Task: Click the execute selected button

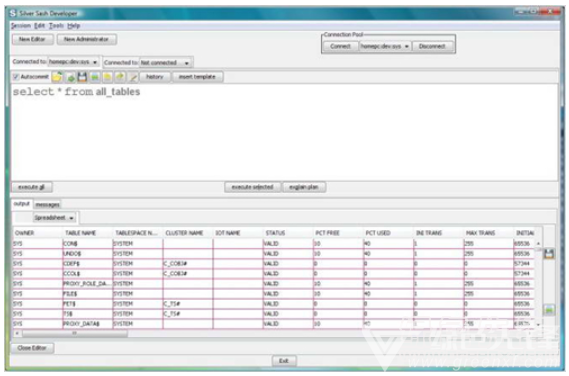Action: coord(253,187)
